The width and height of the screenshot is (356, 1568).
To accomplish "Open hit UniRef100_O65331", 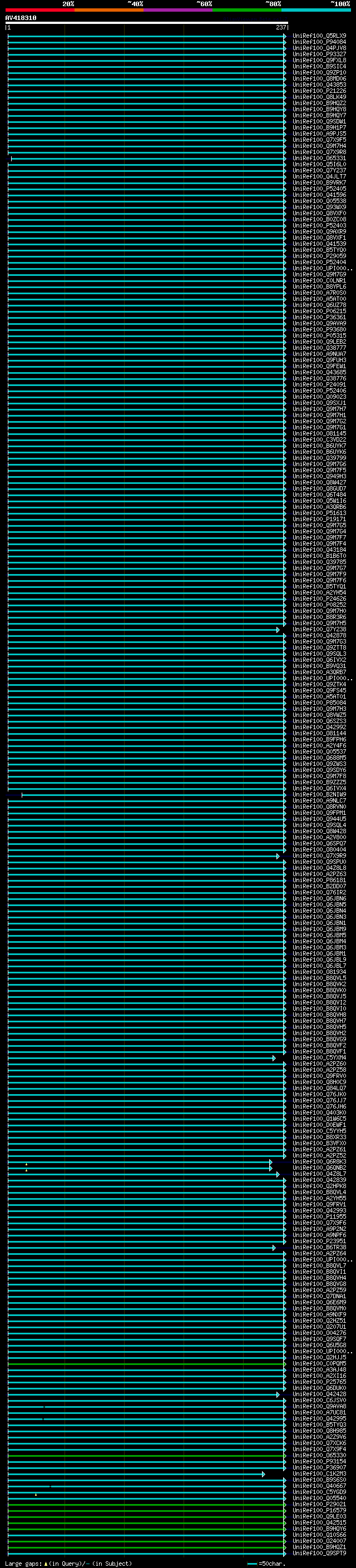I will point(319,159).
